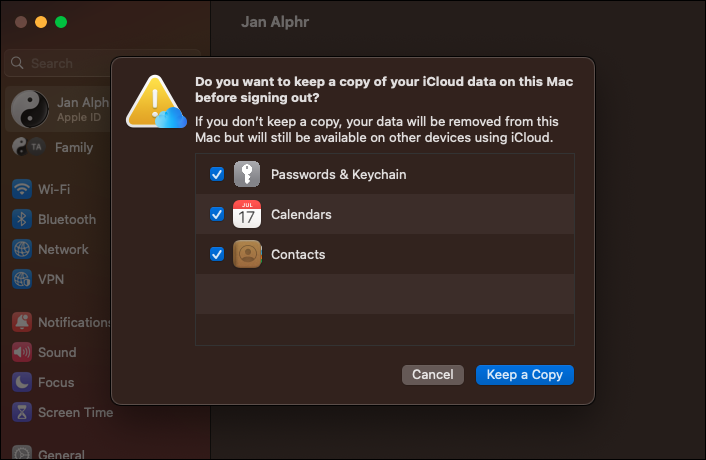Click the yellow warning iCloud icon
Image resolution: width=706 pixels, height=460 pixels.
coord(155,104)
